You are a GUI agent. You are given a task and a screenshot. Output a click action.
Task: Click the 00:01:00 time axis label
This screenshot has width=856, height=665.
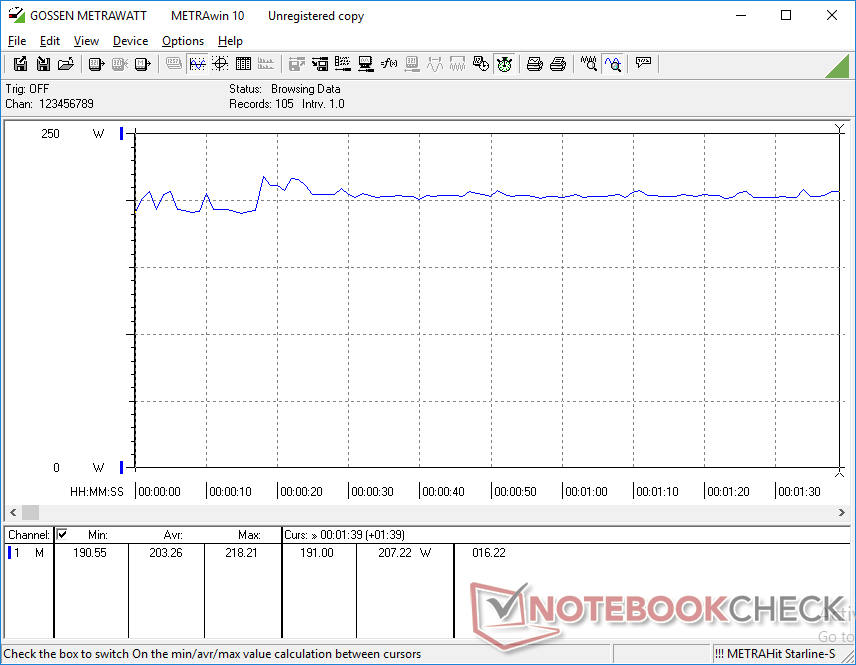[586, 491]
